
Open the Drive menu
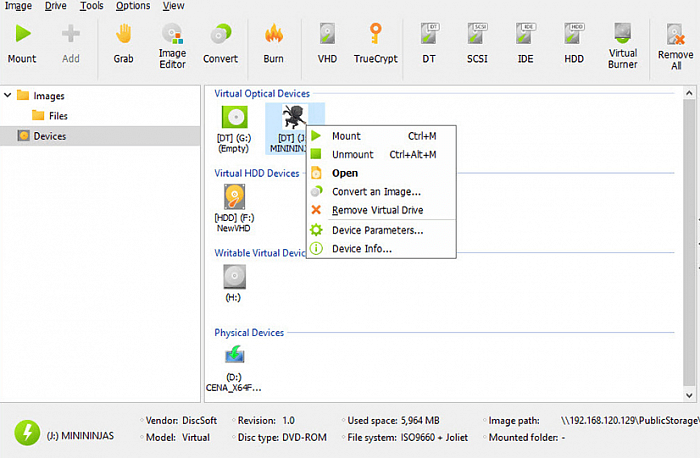coord(56,6)
